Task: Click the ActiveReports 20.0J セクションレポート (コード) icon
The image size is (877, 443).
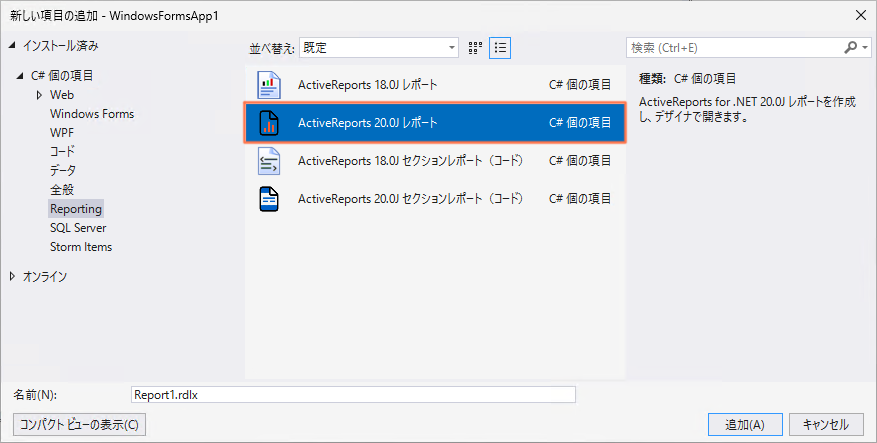Action: [268, 199]
